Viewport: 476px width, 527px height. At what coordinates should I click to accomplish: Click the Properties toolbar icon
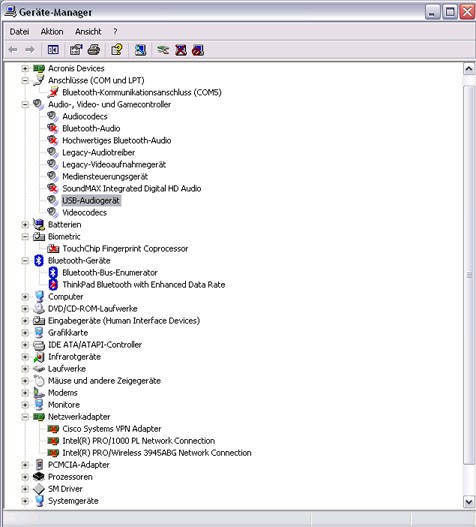click(x=76, y=50)
